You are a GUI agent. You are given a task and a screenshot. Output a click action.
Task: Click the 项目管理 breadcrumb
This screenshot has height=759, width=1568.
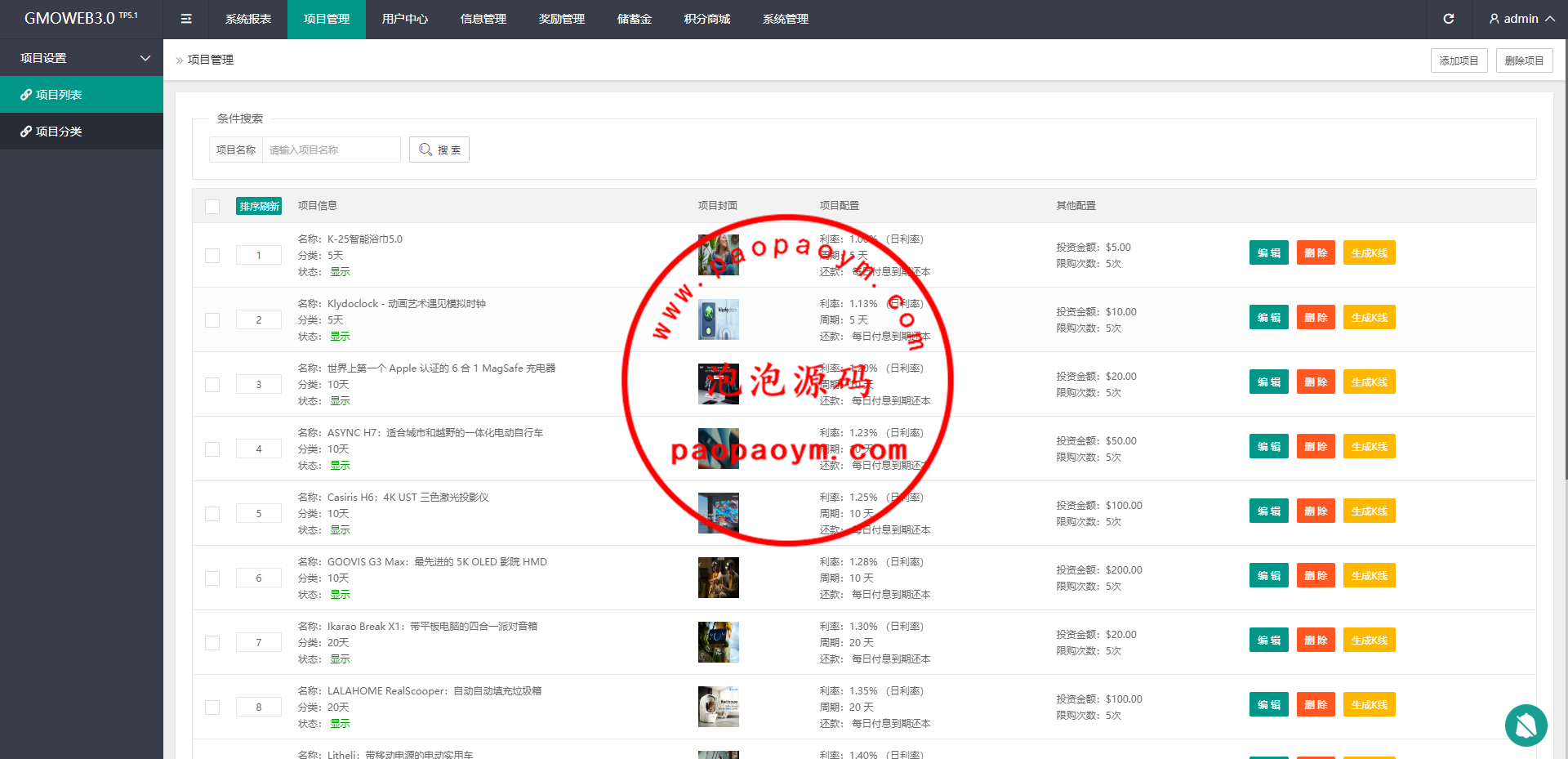click(x=211, y=60)
